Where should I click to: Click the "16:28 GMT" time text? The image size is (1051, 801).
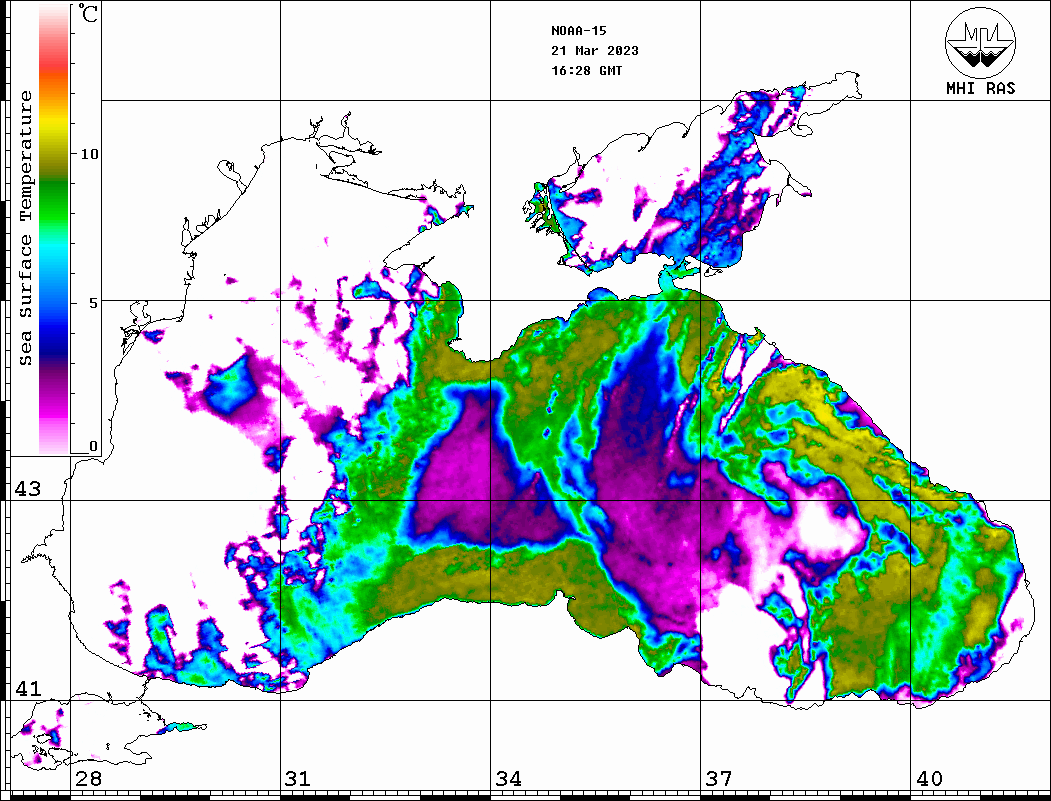(x=586, y=71)
